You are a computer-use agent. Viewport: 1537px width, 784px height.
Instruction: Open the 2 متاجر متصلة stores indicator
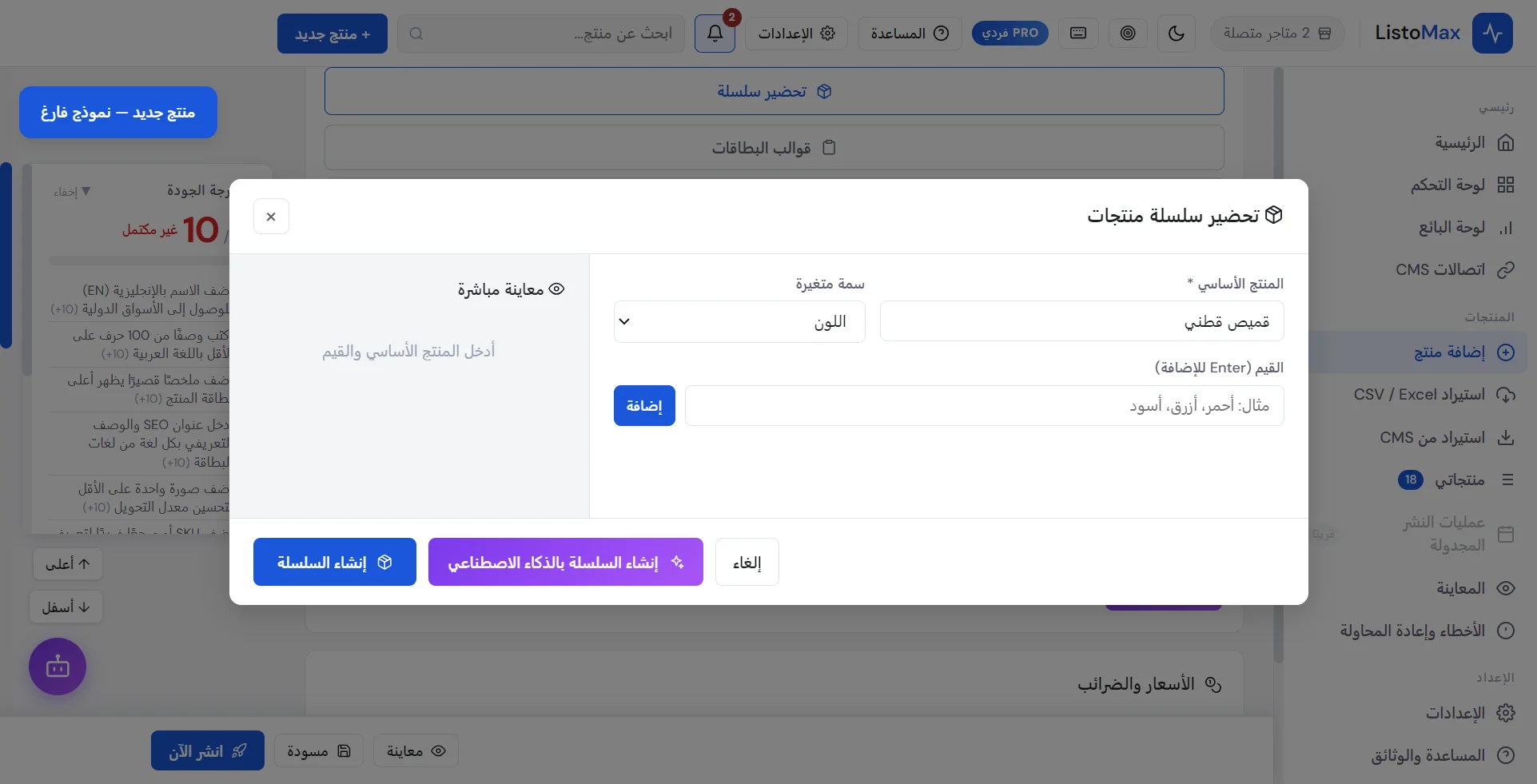tap(1277, 34)
